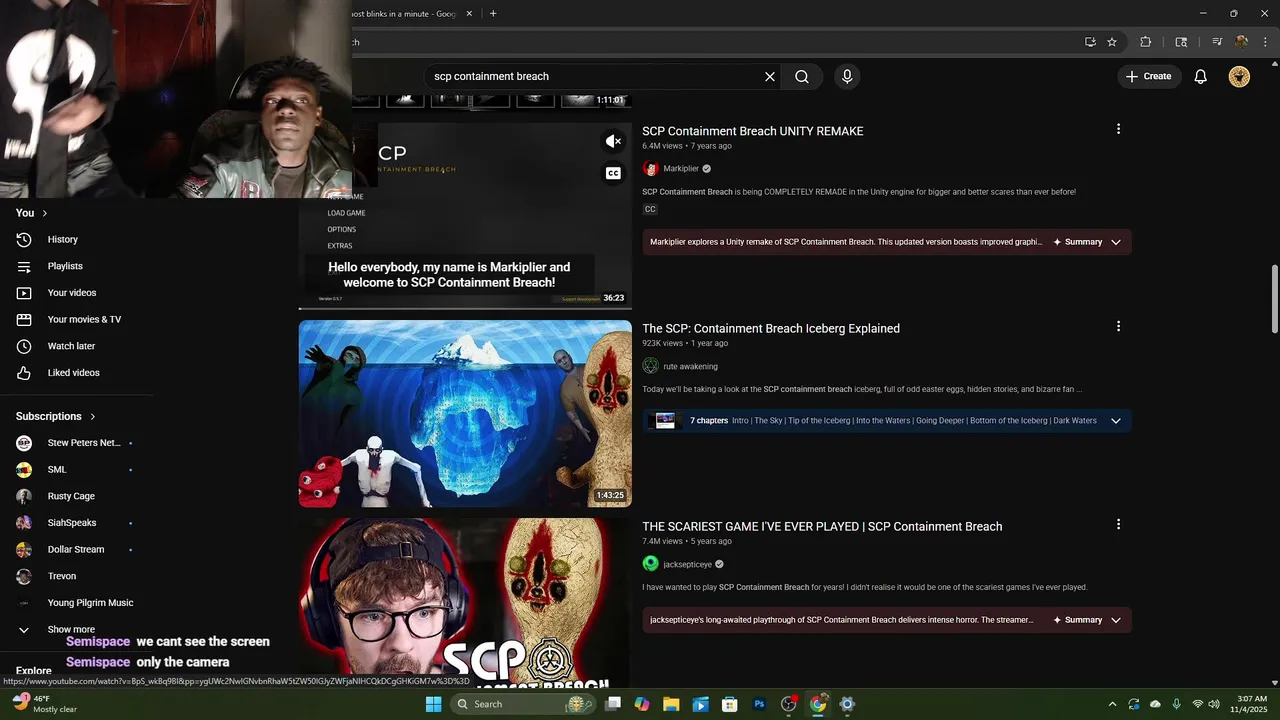Open the Chrome three-dot menu
The width and height of the screenshot is (1280, 720).
(1266, 42)
